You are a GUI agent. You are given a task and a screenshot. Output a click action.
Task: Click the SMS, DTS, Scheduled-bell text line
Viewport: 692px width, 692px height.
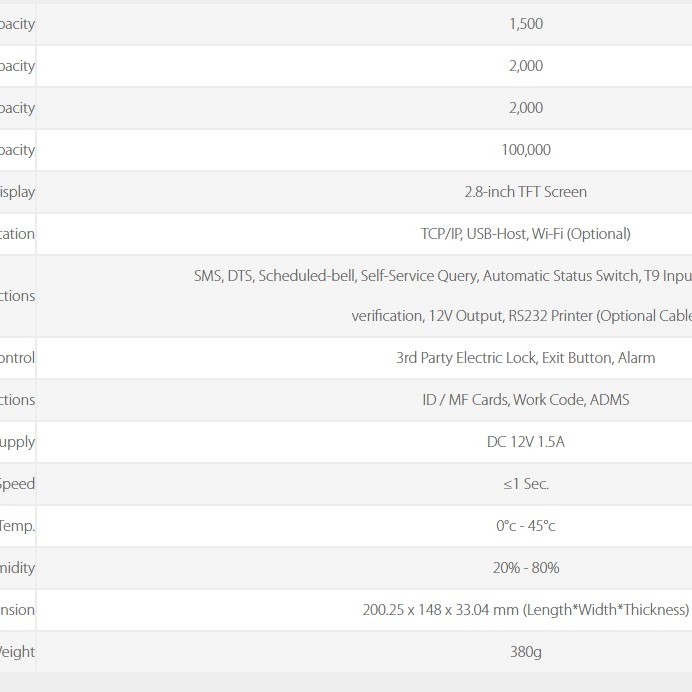[x=442, y=276]
